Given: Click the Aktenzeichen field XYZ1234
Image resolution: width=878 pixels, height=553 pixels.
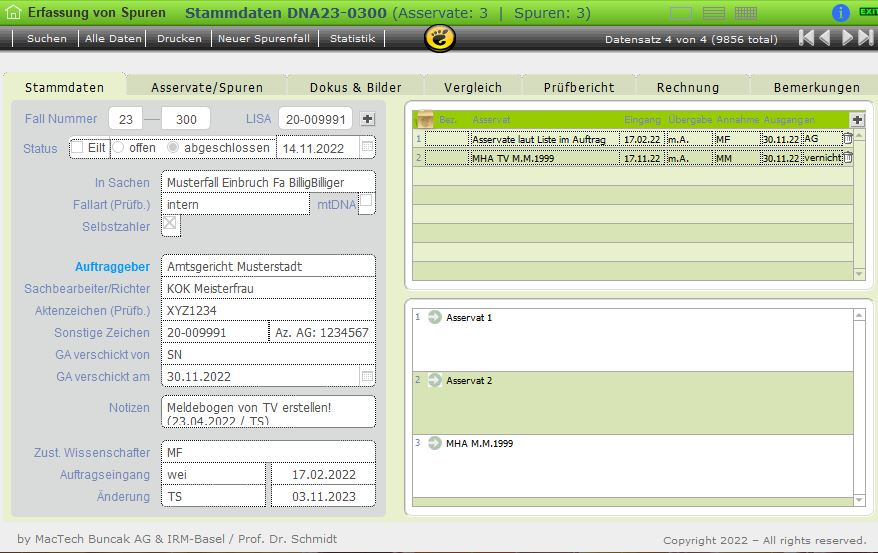Looking at the screenshot, I should (268, 311).
